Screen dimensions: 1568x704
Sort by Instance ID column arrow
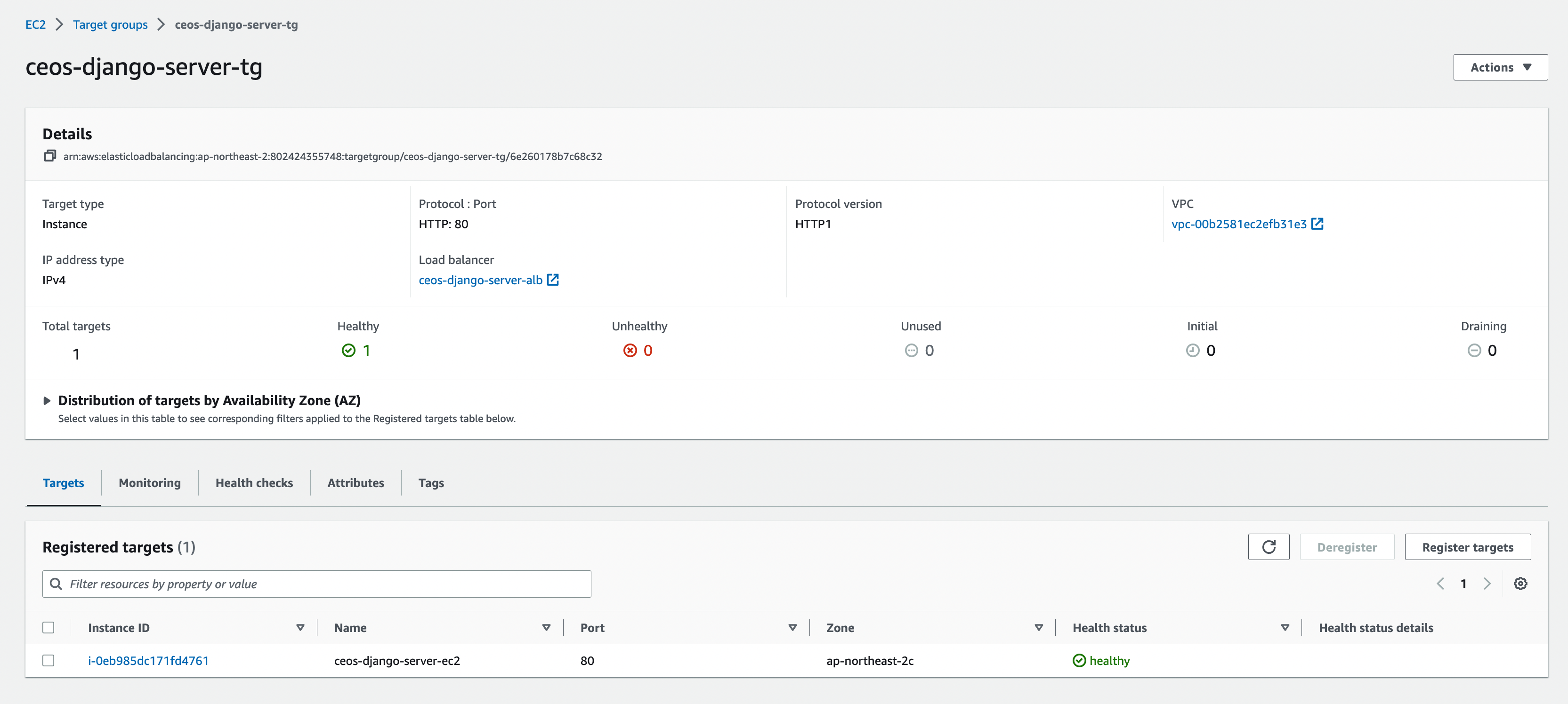300,627
